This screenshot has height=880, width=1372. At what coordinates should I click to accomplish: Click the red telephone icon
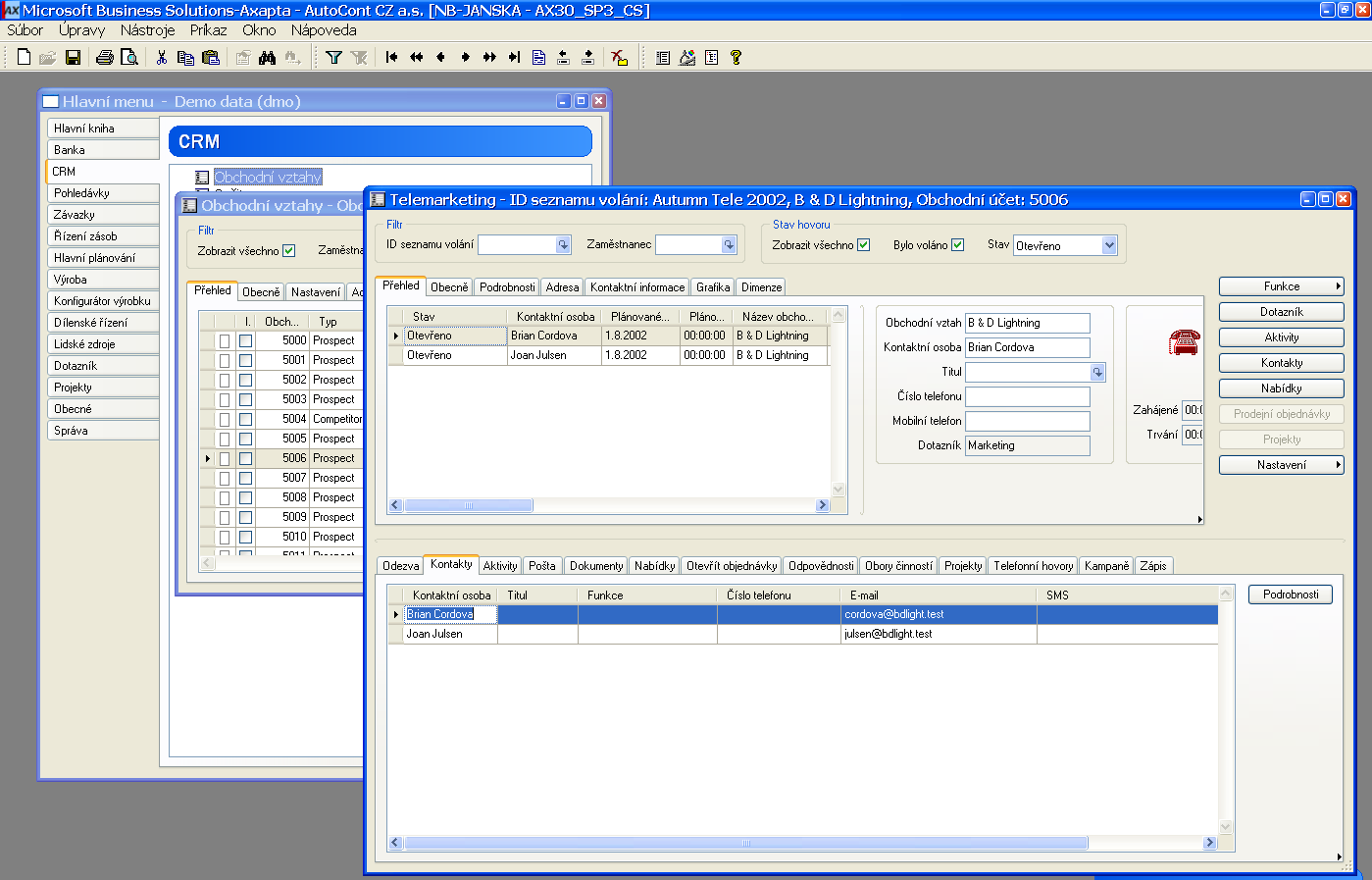(x=1184, y=341)
